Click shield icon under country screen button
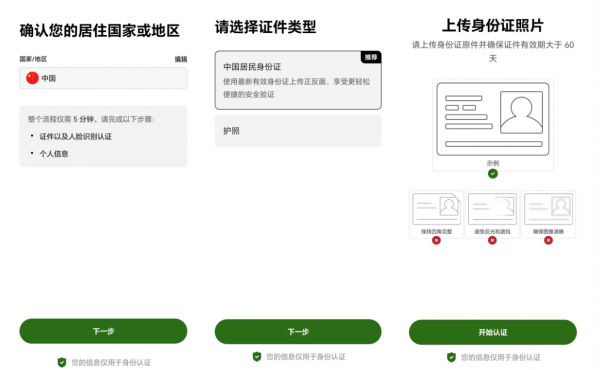The image size is (600, 370). click(x=62, y=362)
